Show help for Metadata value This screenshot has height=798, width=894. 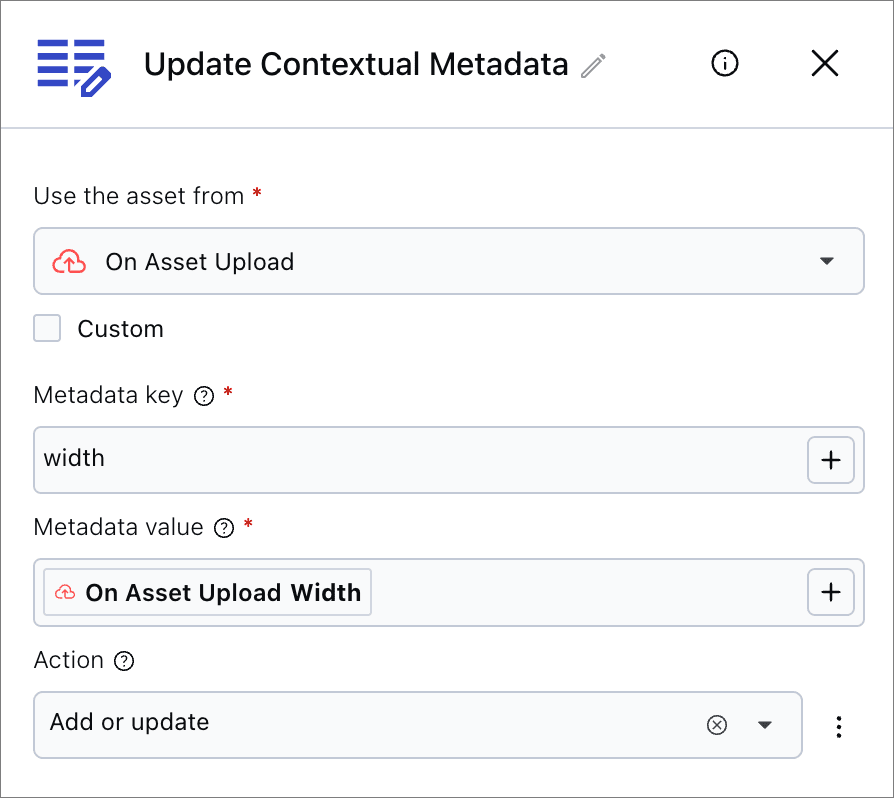(224, 528)
